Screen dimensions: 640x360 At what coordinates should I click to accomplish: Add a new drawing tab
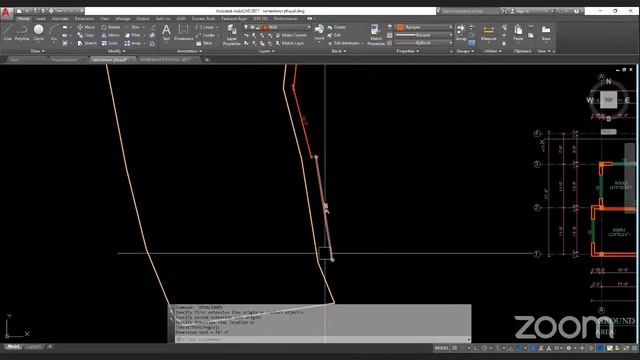point(207,60)
